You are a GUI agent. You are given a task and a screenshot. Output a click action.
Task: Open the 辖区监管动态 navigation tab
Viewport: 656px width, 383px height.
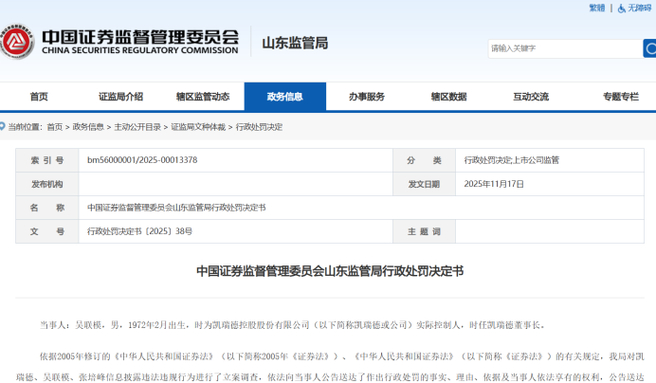click(x=203, y=97)
